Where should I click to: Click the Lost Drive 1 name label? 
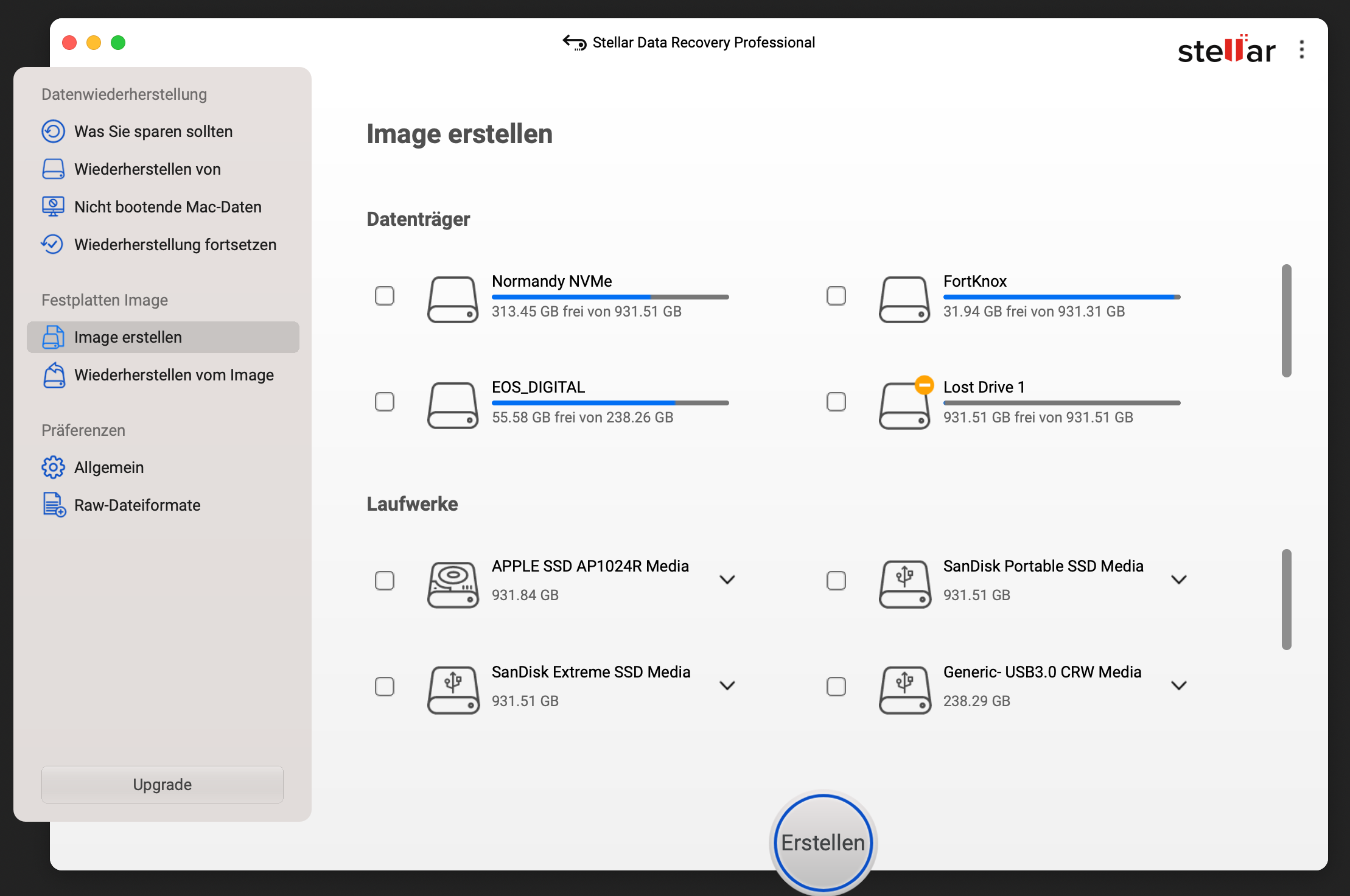coord(984,387)
